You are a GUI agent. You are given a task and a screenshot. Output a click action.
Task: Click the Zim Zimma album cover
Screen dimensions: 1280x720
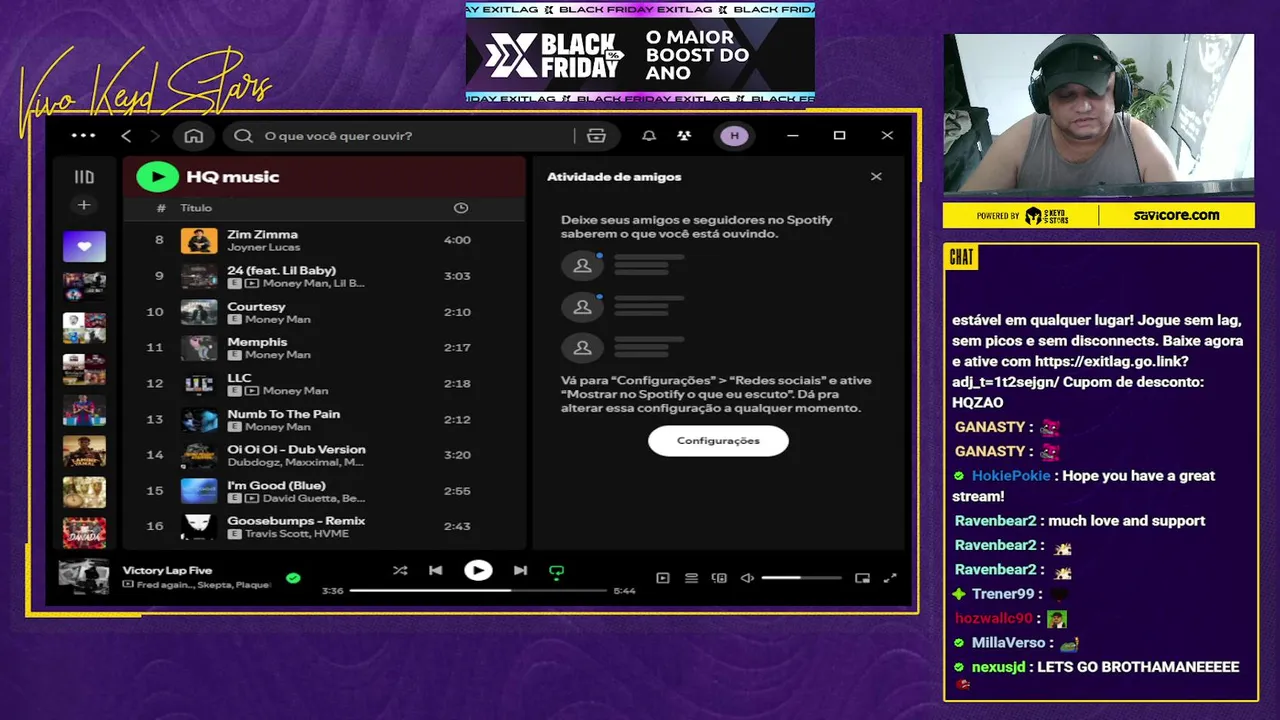click(x=199, y=240)
